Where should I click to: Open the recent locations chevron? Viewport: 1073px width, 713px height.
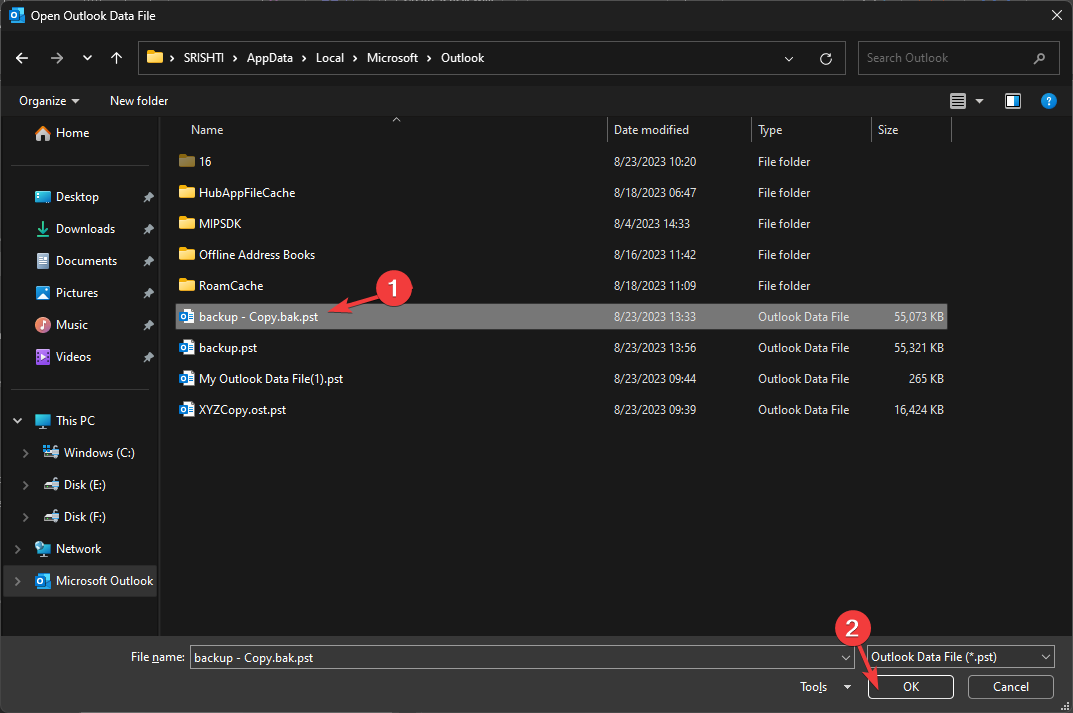87,58
